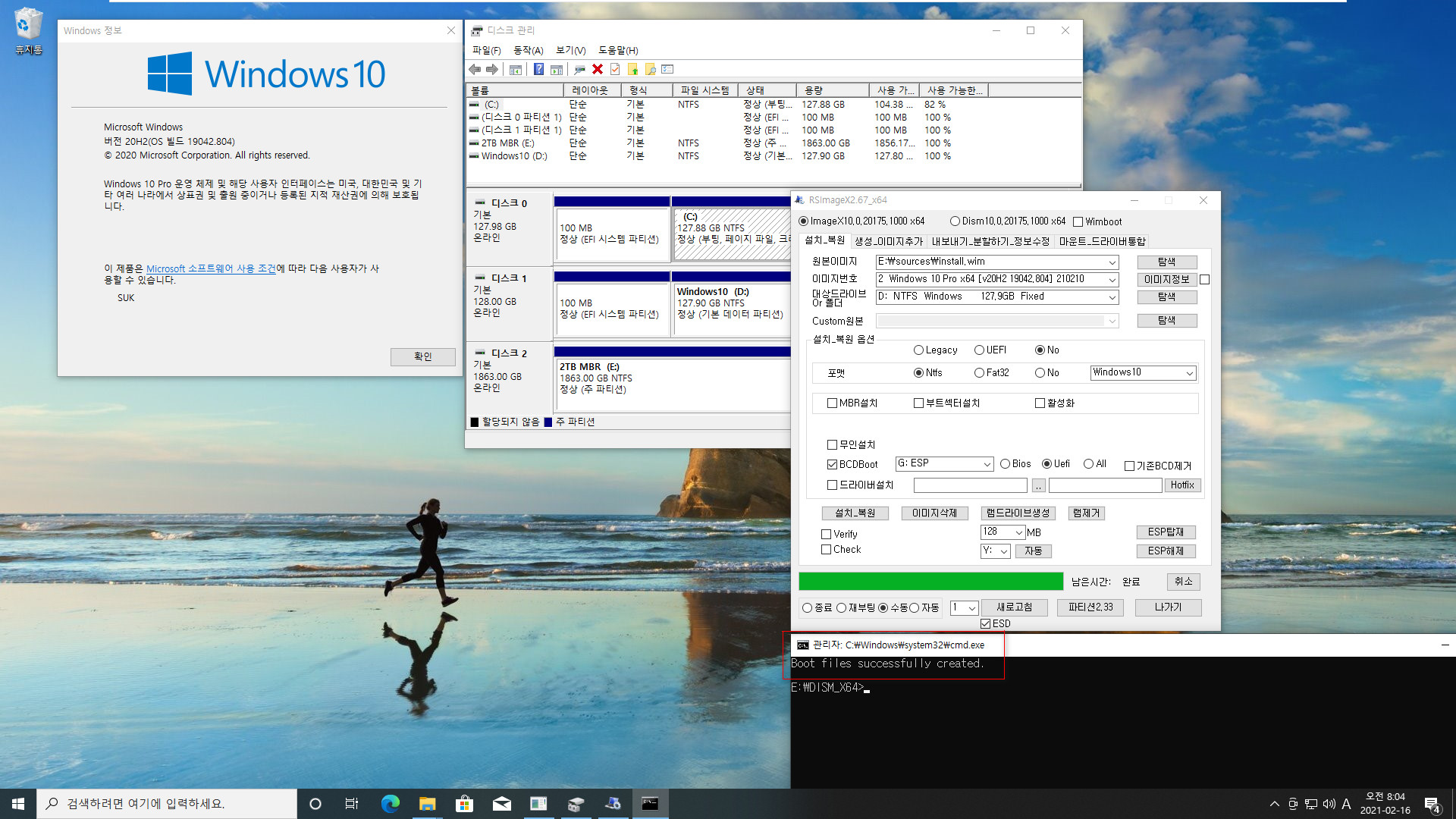Switch to the 생성_이미지추가 tab

coord(888,241)
